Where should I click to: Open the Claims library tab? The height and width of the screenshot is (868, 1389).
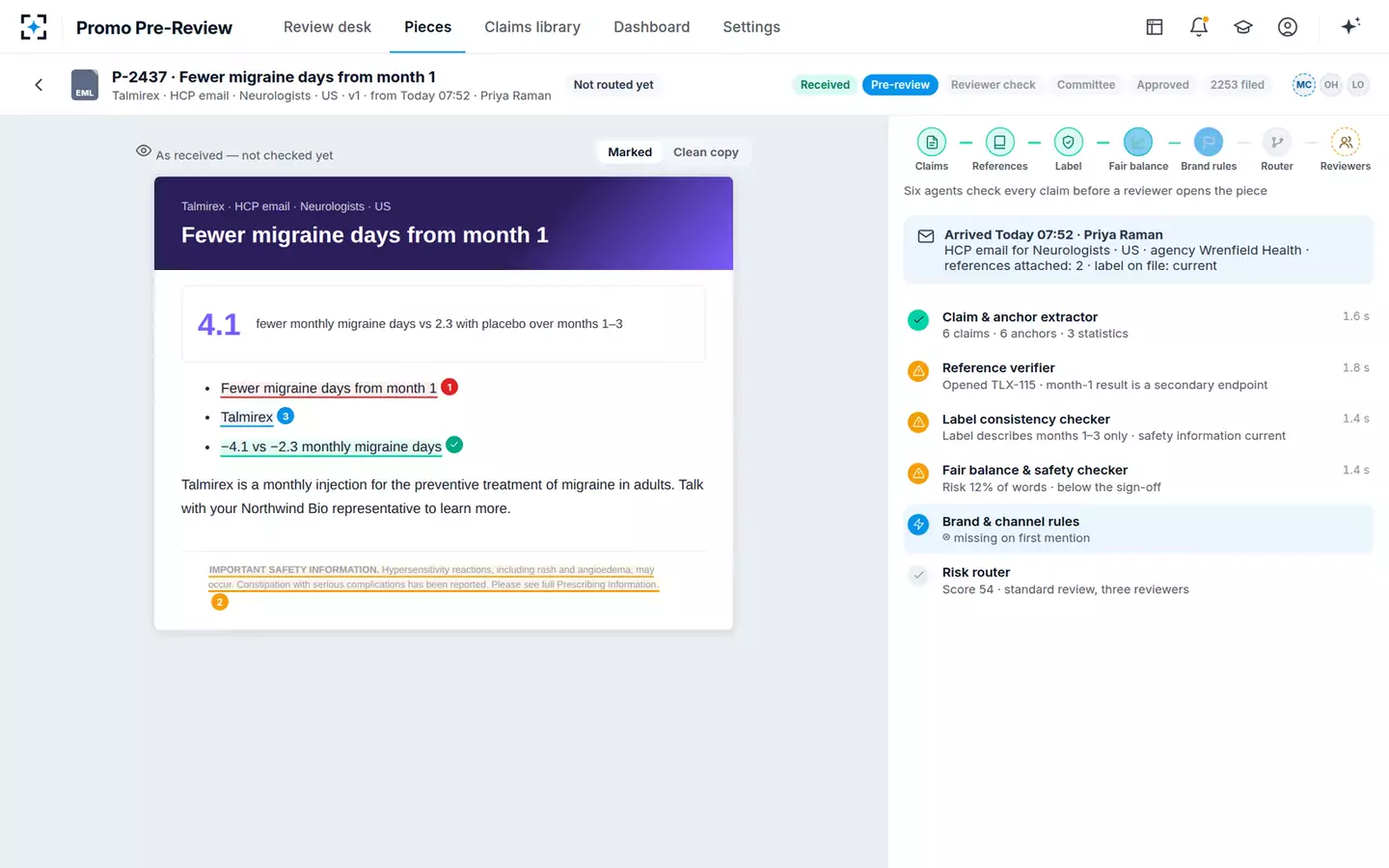pos(532,27)
